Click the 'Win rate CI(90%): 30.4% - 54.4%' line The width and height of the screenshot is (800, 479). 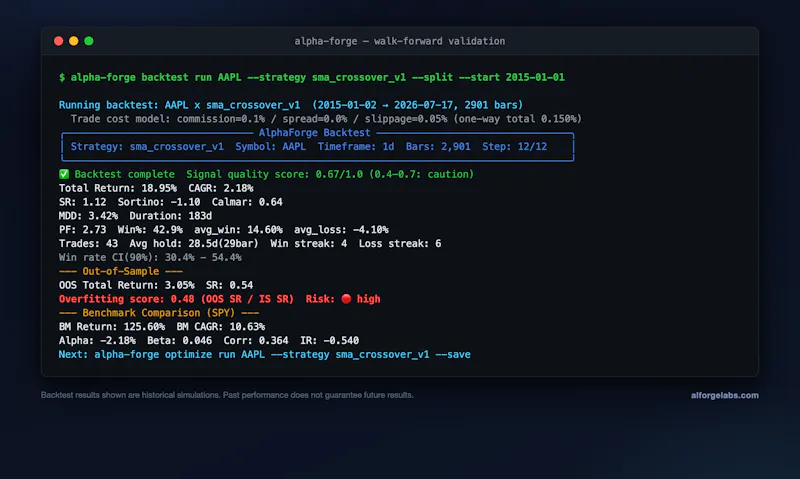tap(150, 258)
